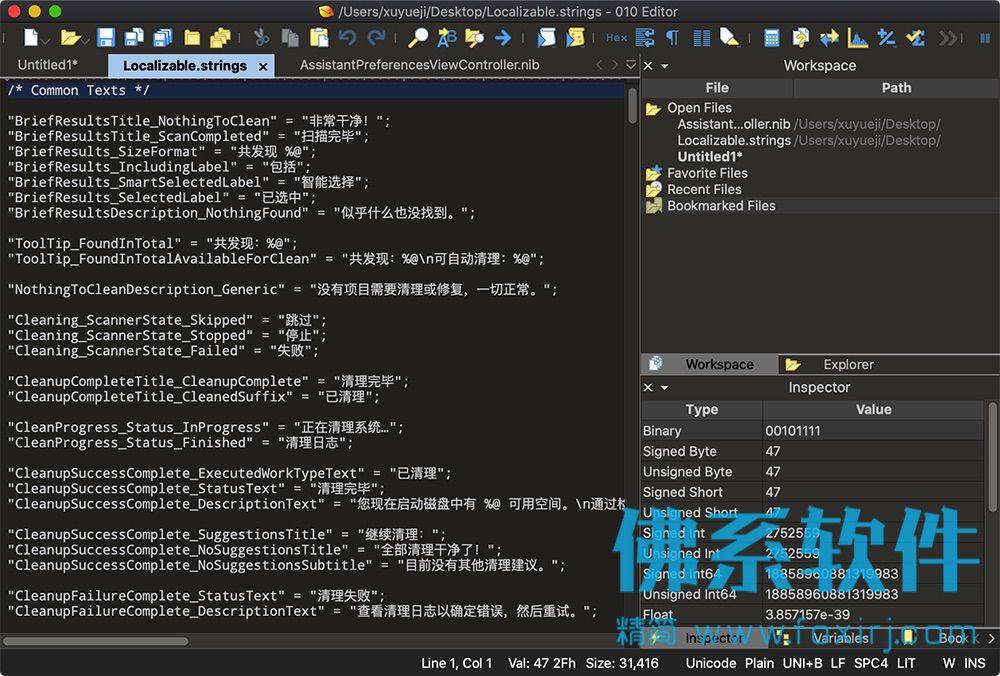Click the Path column header

896,88
